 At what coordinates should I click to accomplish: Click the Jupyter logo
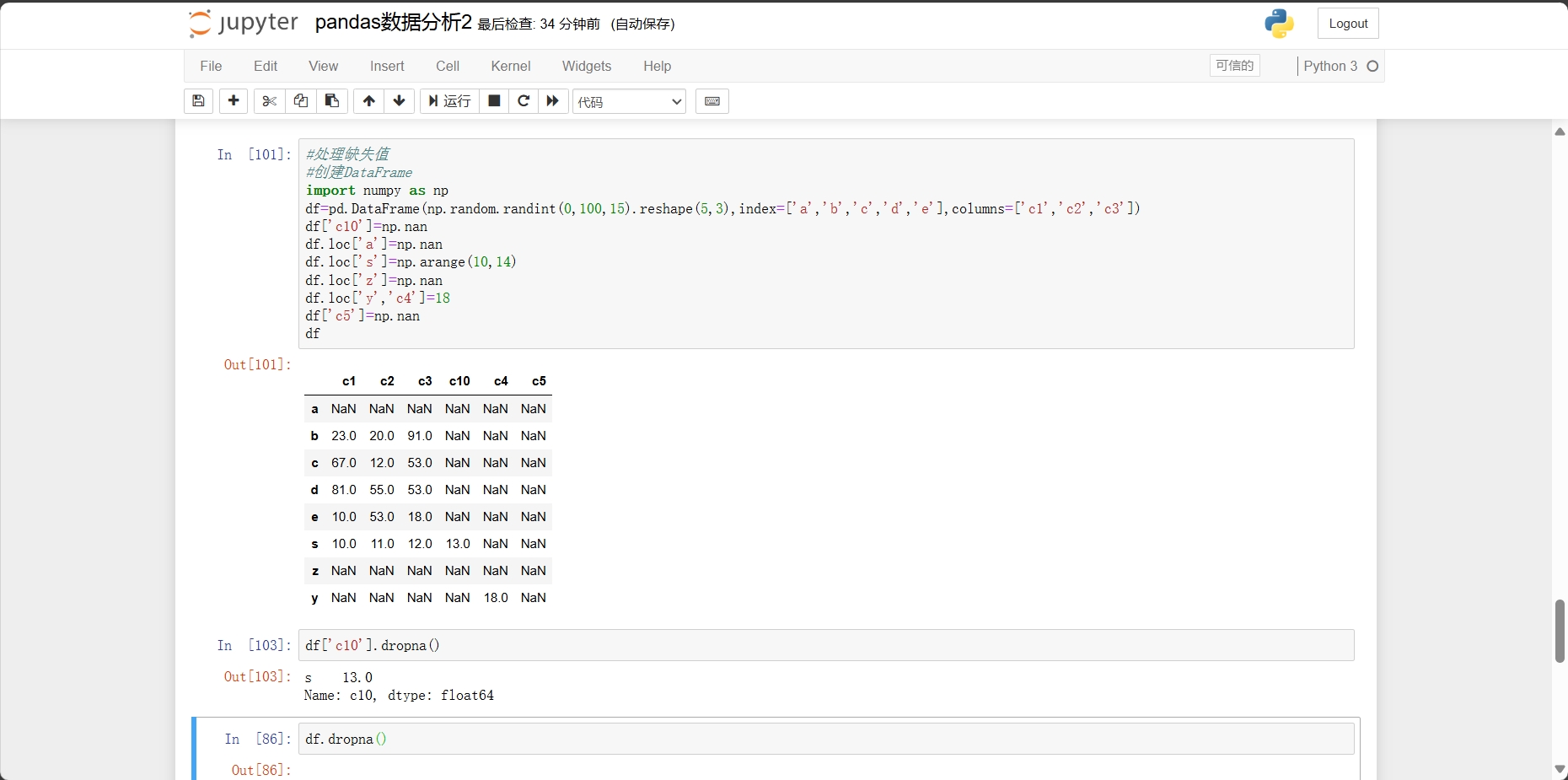(244, 24)
